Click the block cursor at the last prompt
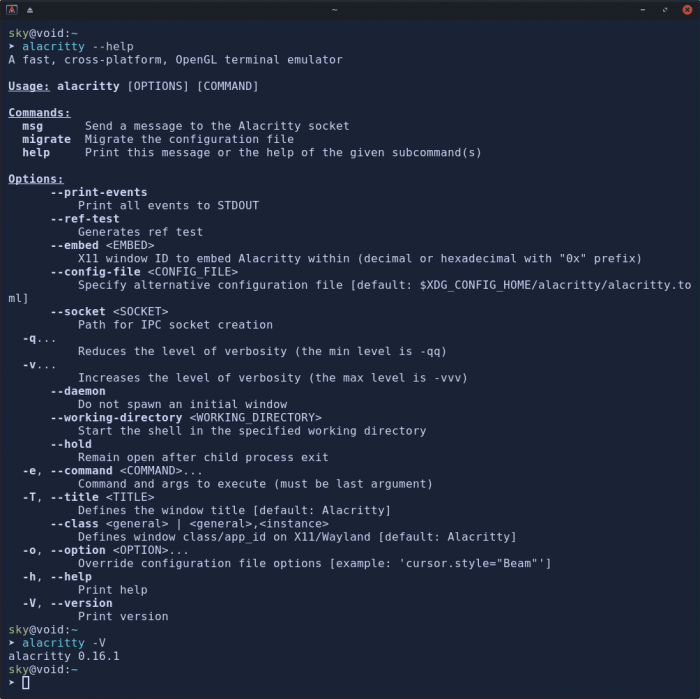Screen dimensions: 700x699 pyautogui.click(x=26, y=682)
